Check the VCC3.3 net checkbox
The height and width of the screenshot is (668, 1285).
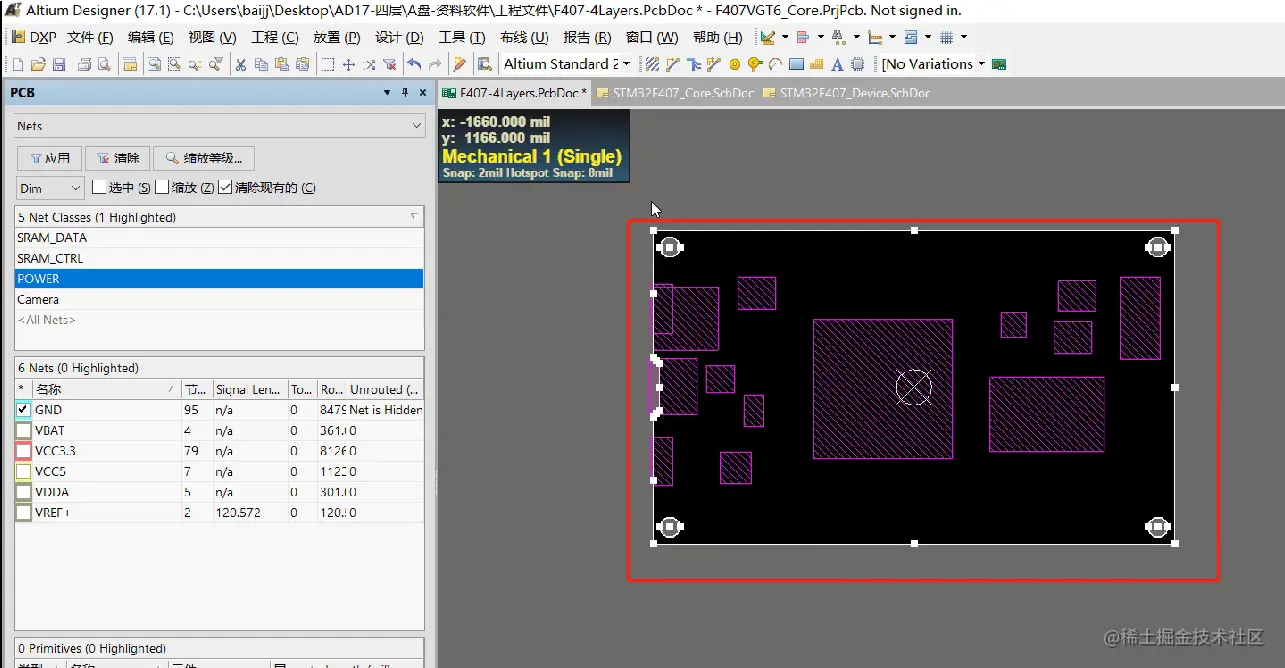[24, 451]
